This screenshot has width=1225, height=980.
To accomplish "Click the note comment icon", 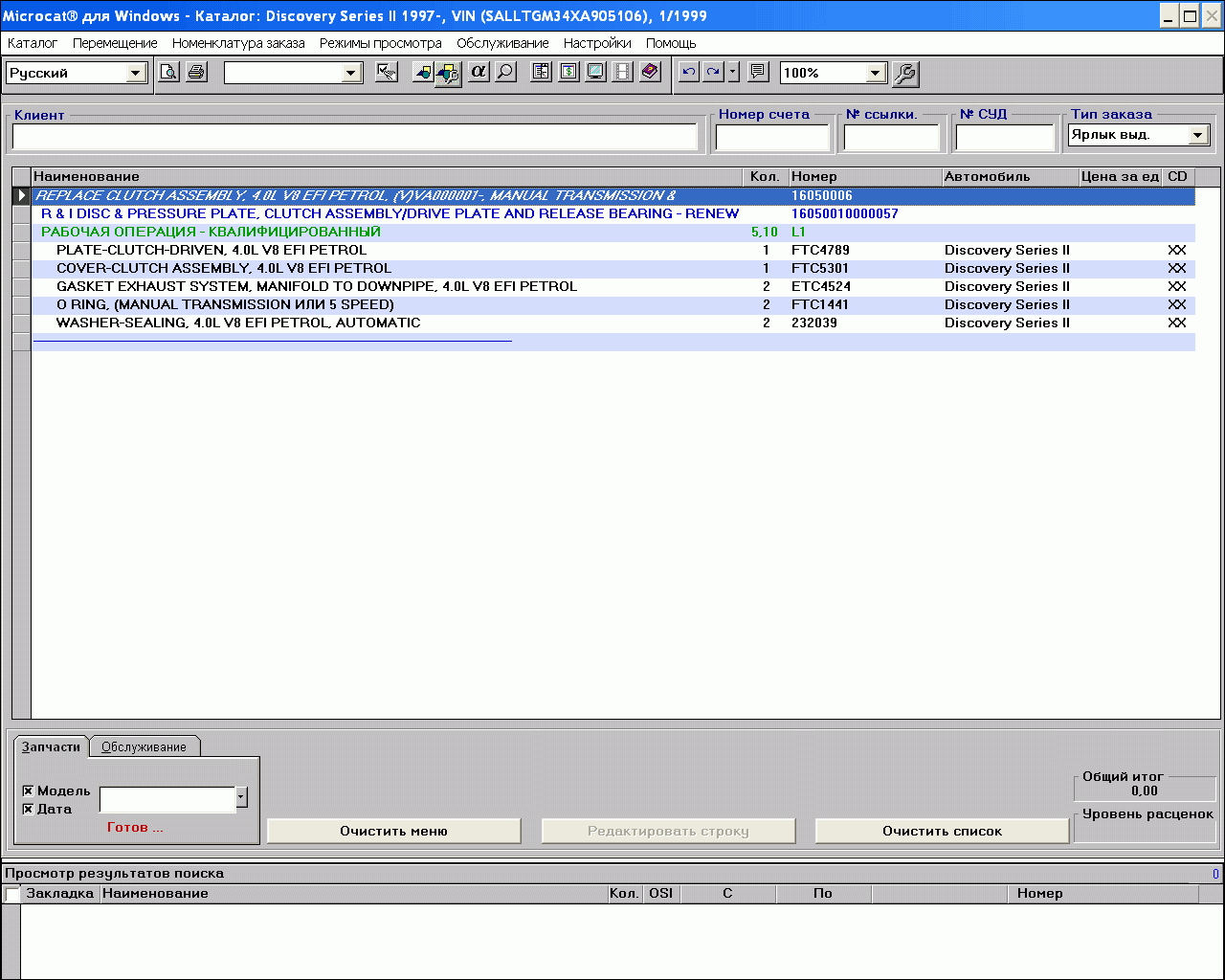I will point(758,73).
